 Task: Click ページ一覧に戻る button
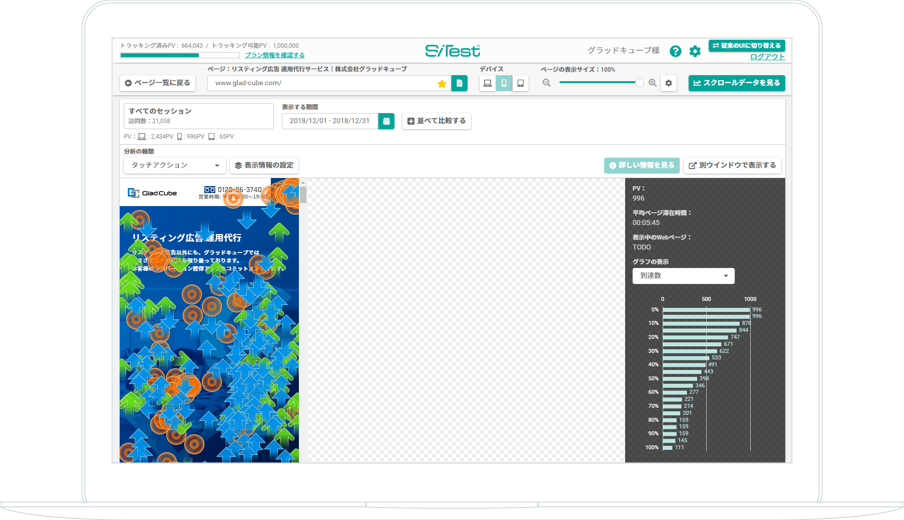tap(157, 83)
